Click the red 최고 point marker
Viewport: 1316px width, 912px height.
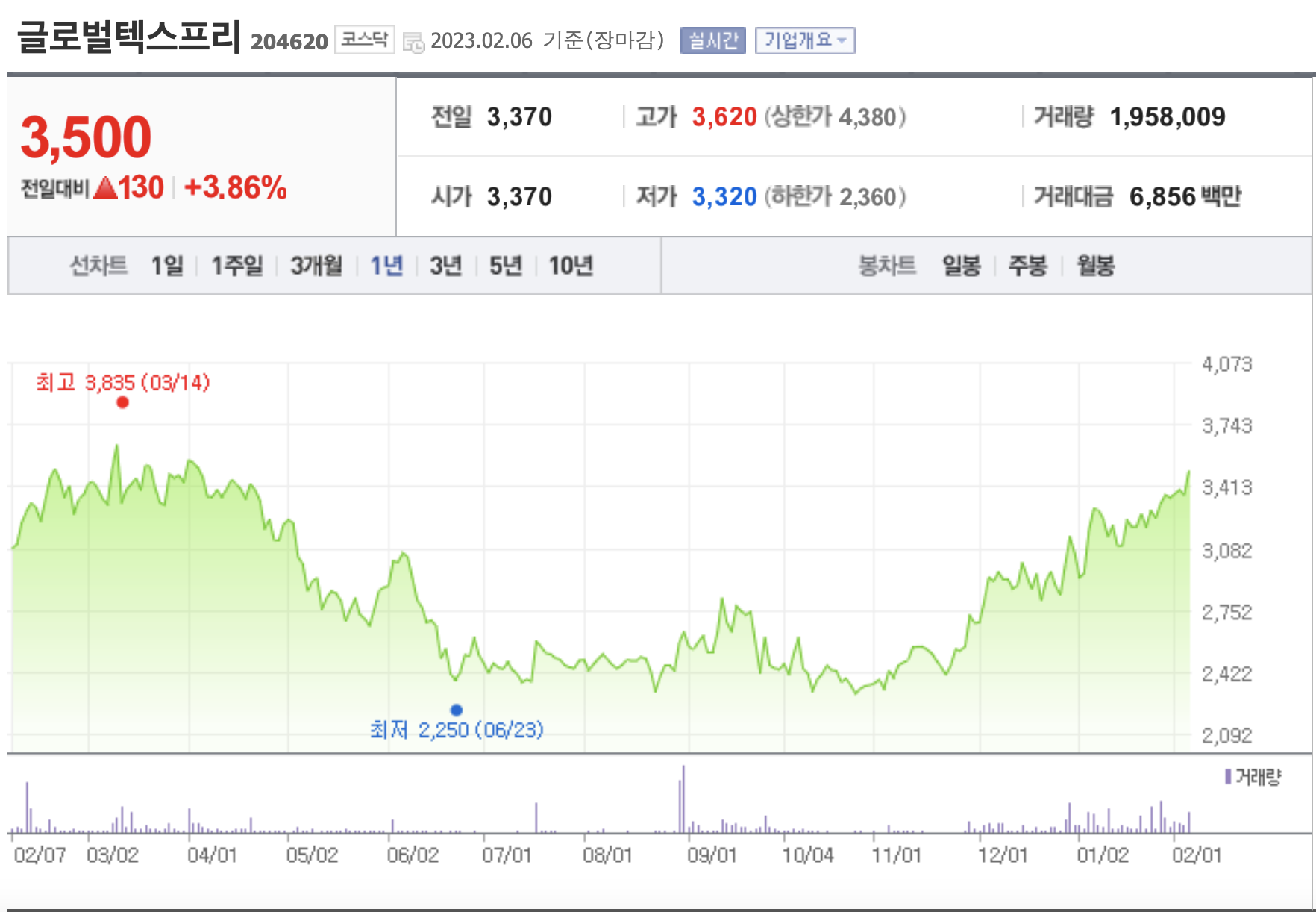point(123,403)
